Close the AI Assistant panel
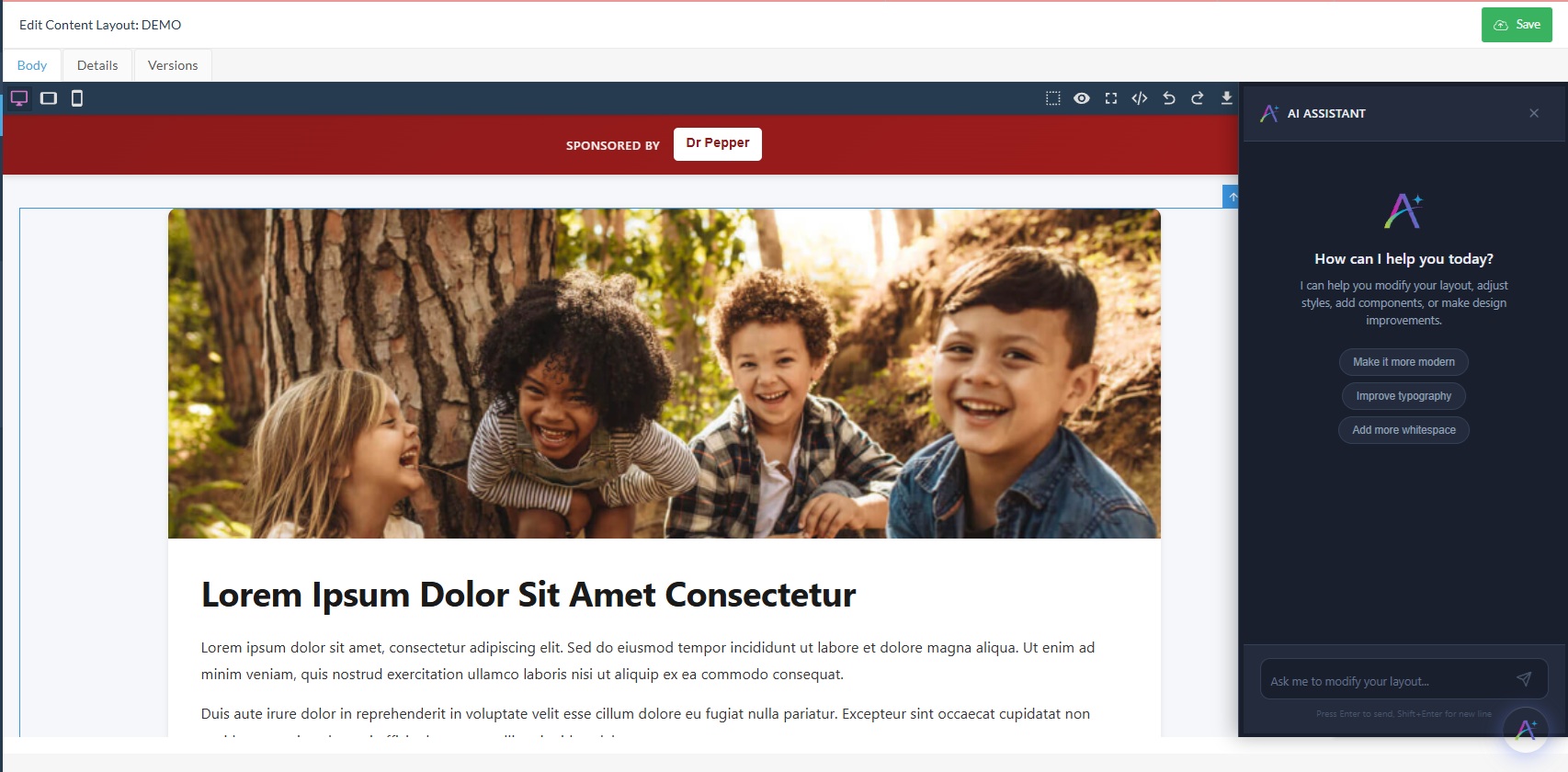Image resolution: width=1568 pixels, height=772 pixels. click(x=1534, y=113)
